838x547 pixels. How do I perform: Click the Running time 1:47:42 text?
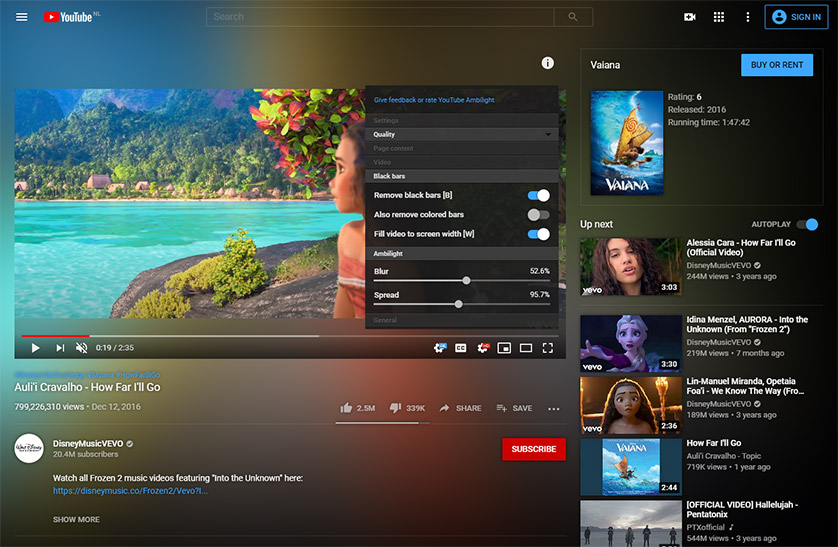709,122
